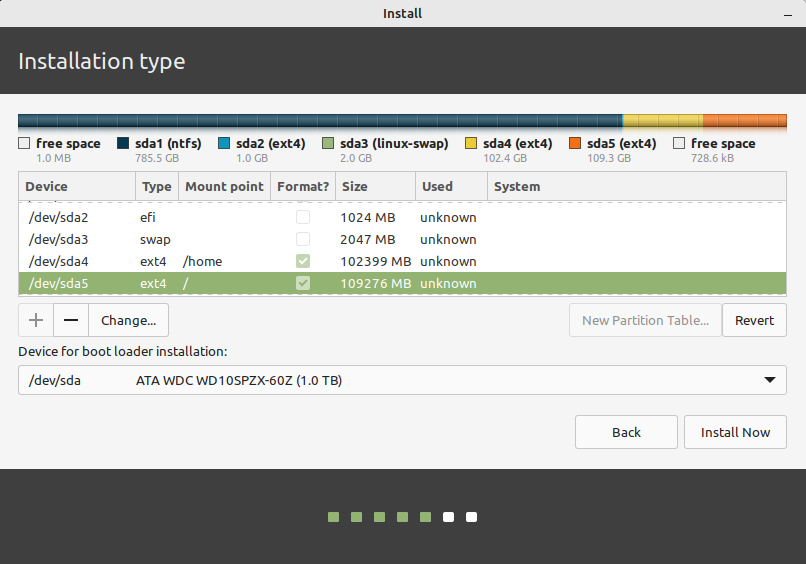The width and height of the screenshot is (806, 564).
Task: Click the 109276 MB size cell
Action: point(376,283)
